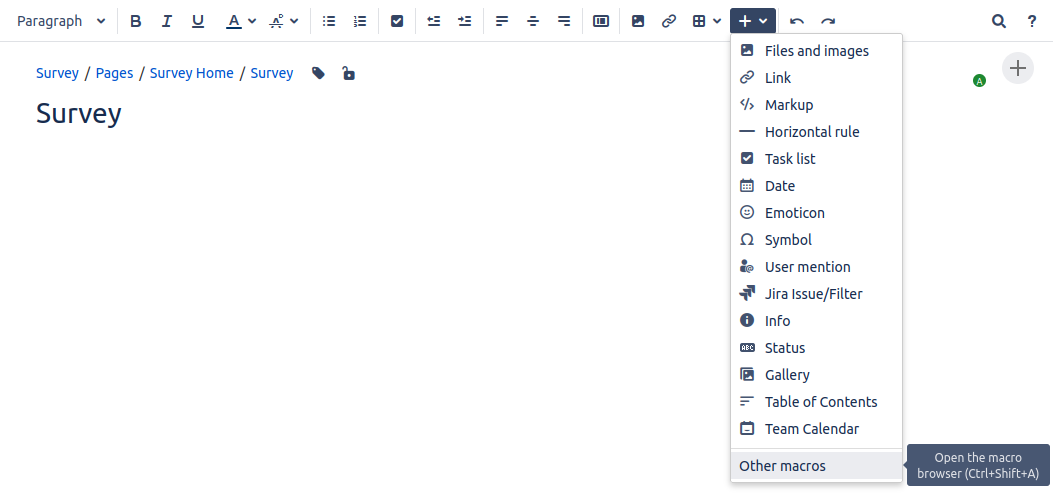Click the numbered list icon

coord(360,21)
